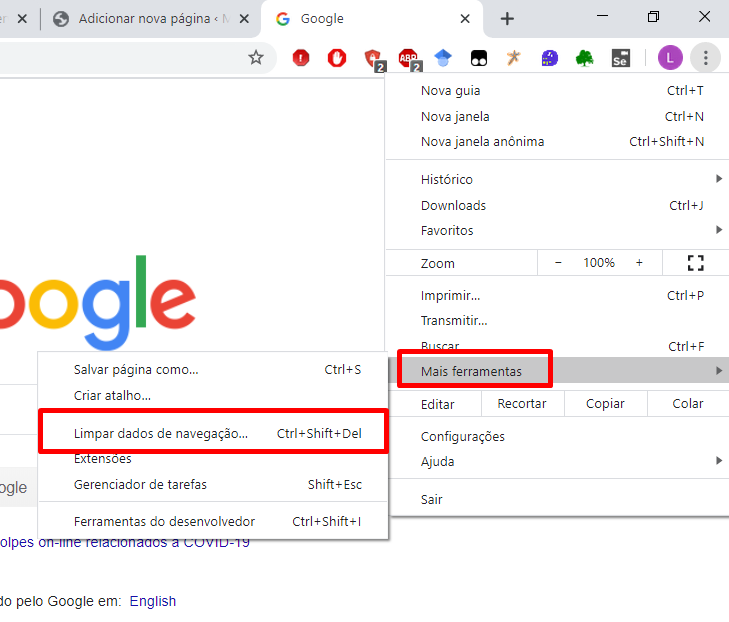
Task: Open the purple speckled extension icon
Action: coord(550,58)
